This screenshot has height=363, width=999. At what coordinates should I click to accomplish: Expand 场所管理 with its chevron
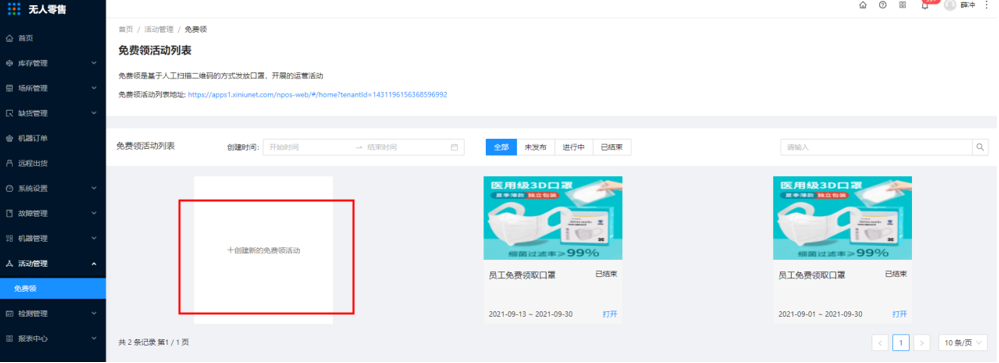pyautogui.click(x=94, y=89)
